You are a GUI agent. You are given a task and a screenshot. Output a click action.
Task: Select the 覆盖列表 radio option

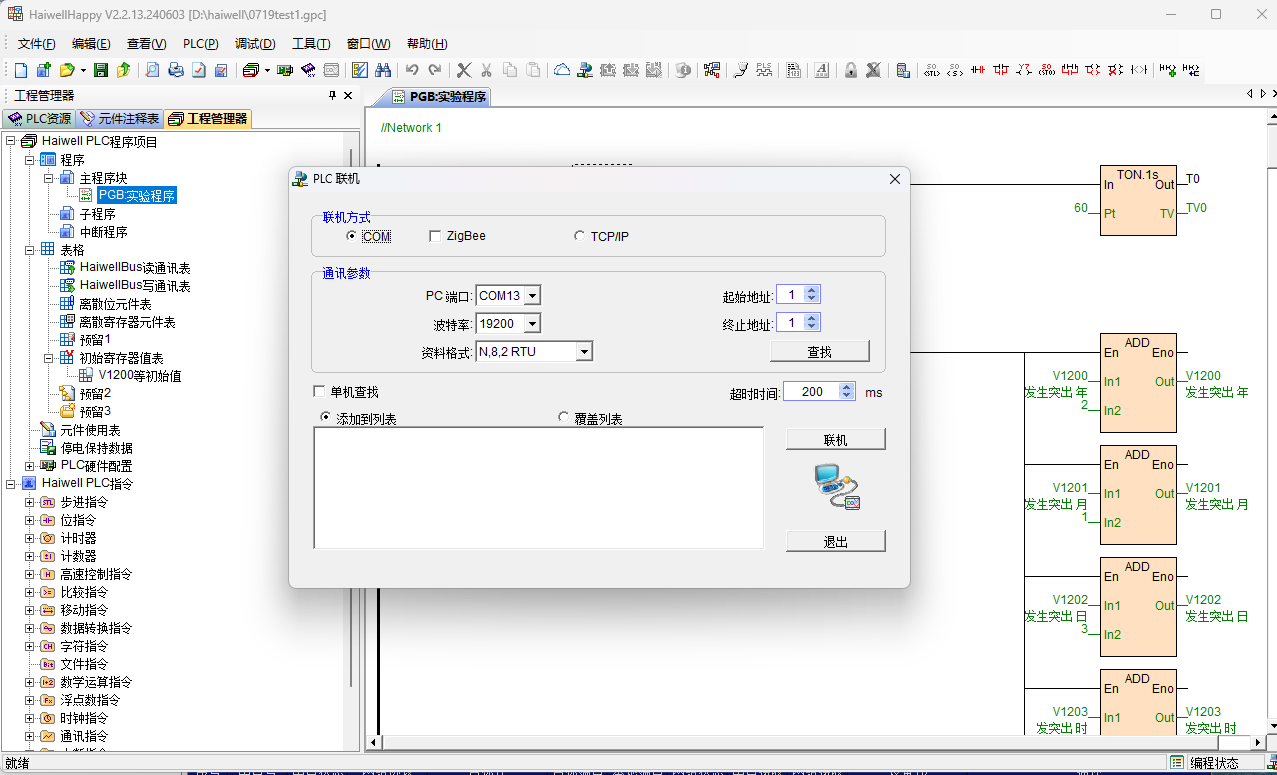coord(564,417)
